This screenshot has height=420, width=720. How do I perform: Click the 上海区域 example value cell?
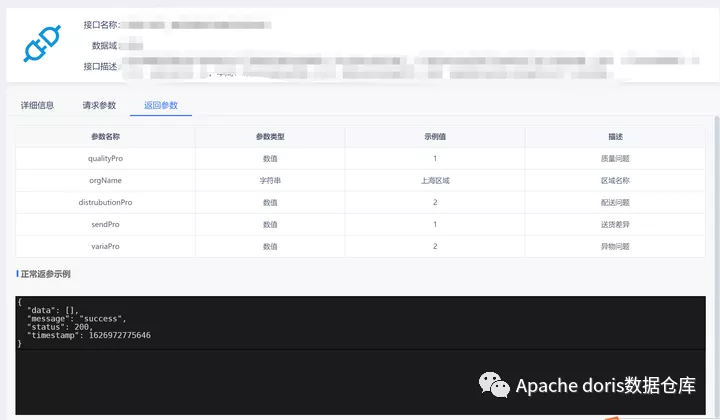pyautogui.click(x=435, y=180)
